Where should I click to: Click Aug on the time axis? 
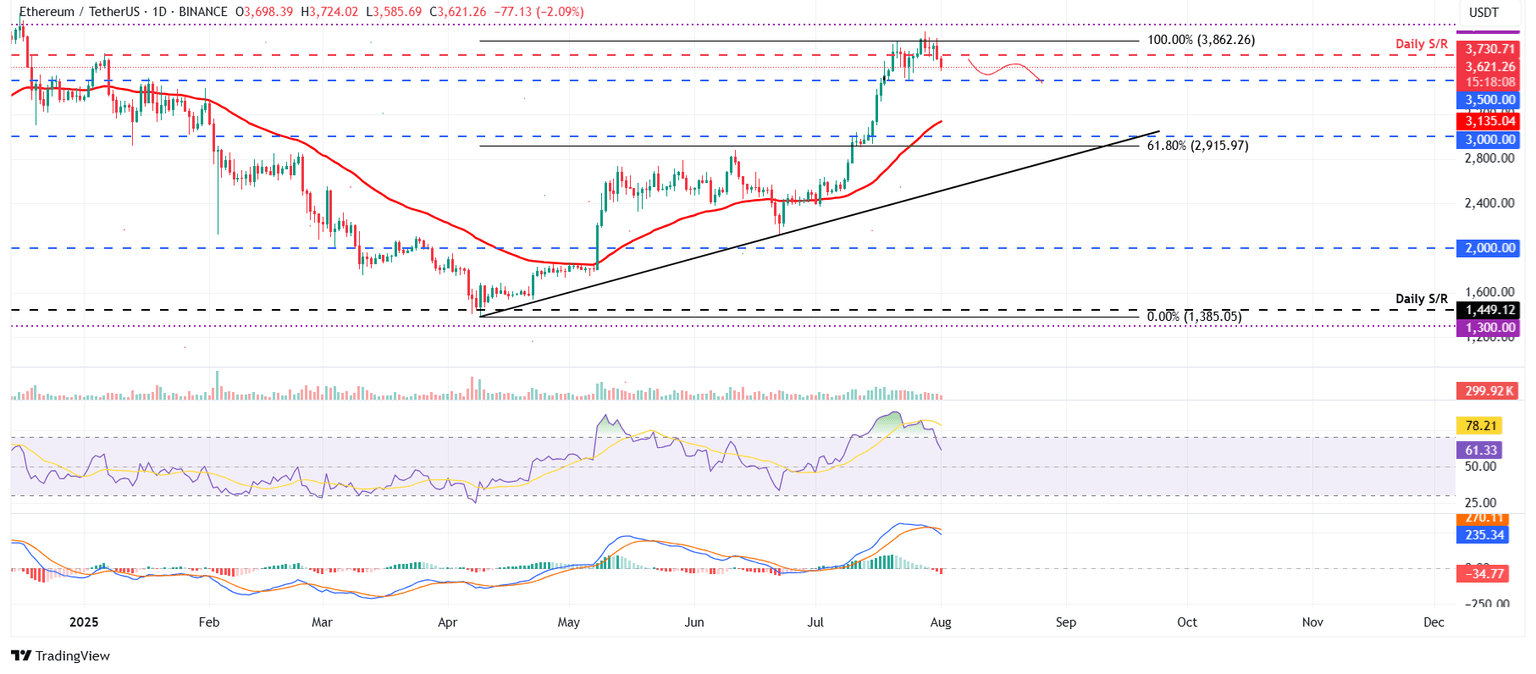tap(940, 621)
